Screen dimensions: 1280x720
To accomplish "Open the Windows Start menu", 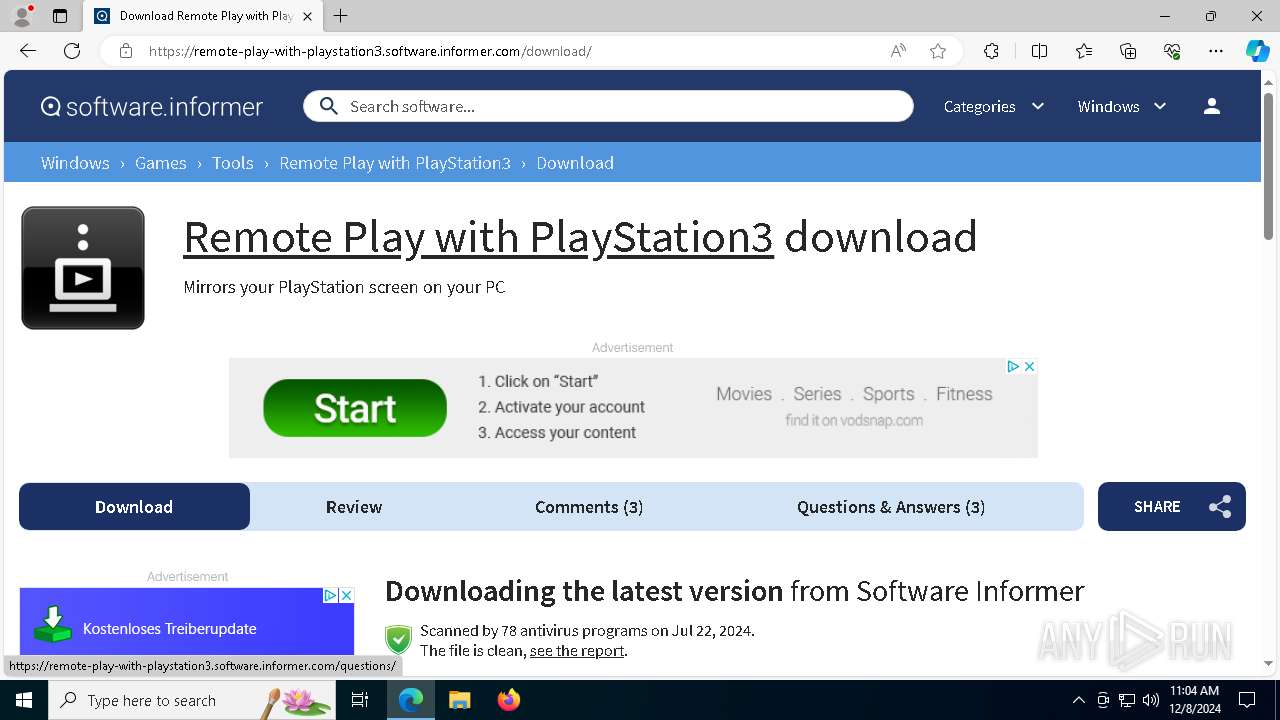I will [24, 700].
